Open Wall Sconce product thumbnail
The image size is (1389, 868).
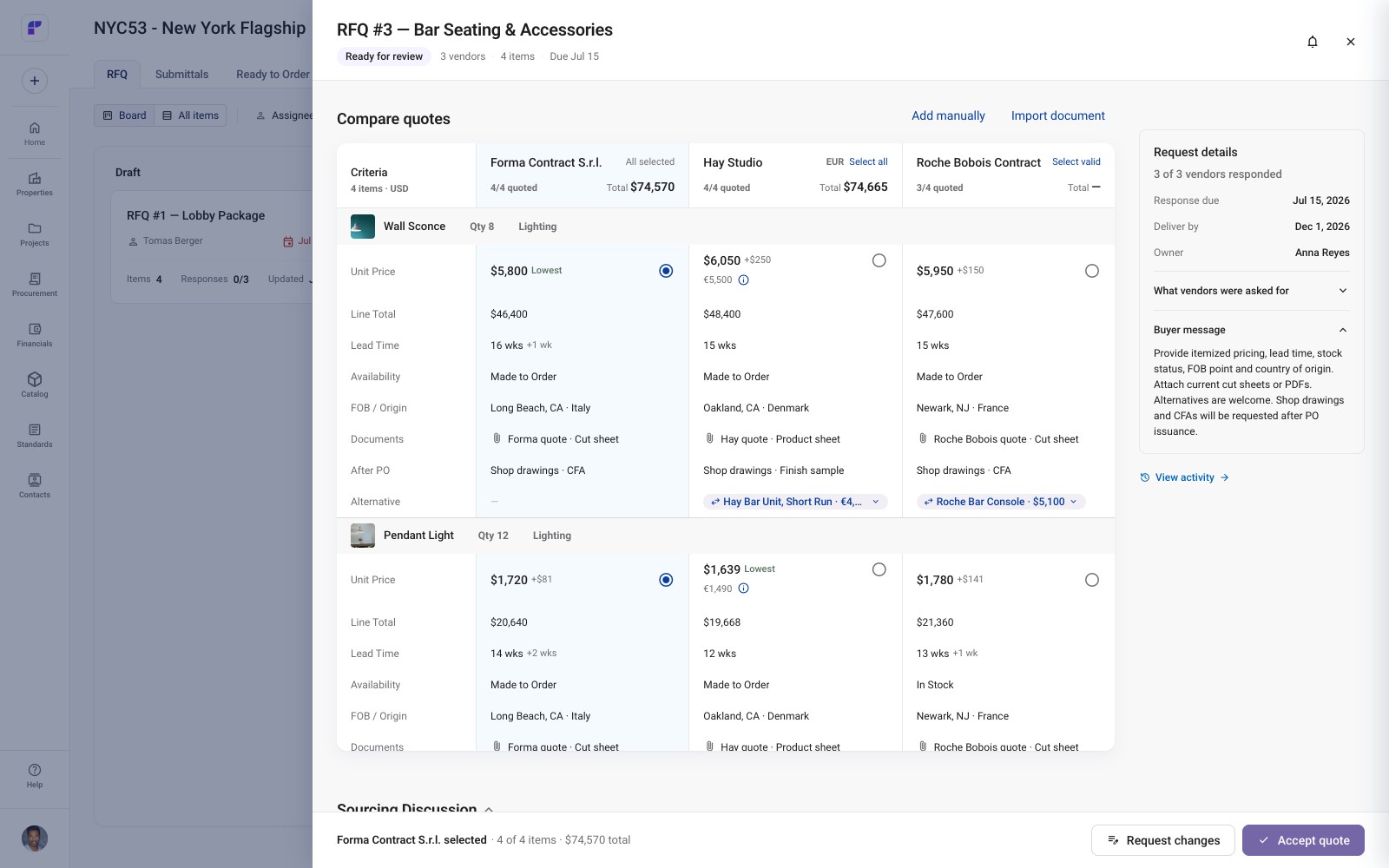(363, 227)
